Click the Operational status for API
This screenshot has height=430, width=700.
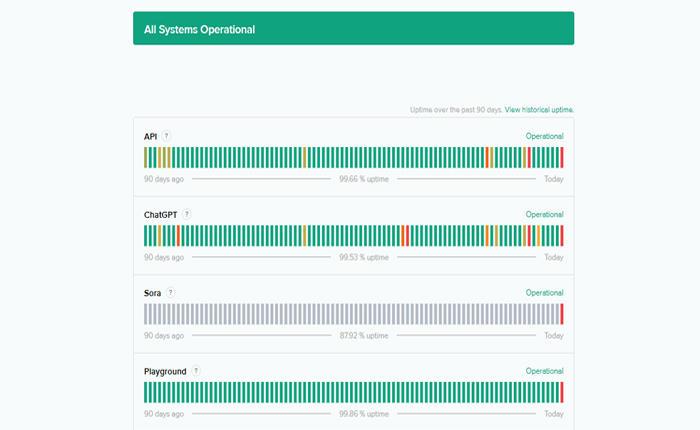[x=544, y=136]
